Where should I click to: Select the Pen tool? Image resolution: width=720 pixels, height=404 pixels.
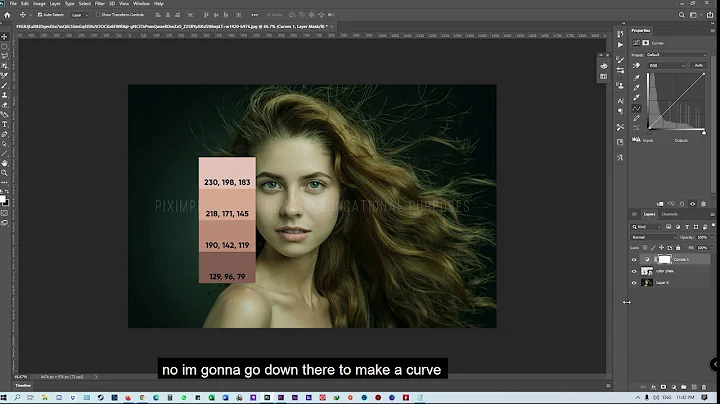point(5,135)
